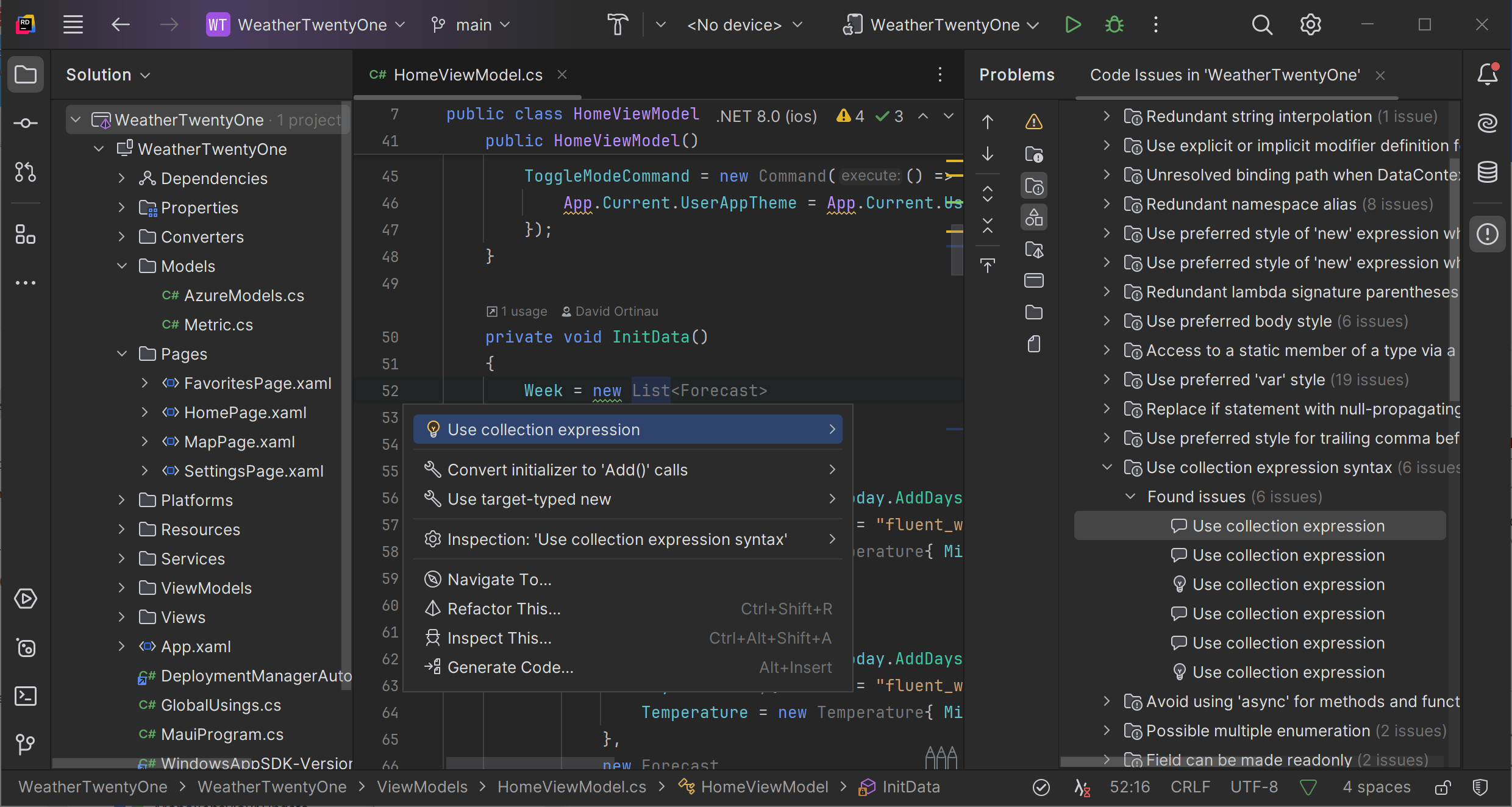Toggle the warnings filter in Problems
The width and height of the screenshot is (1512, 807).
pos(1034,122)
